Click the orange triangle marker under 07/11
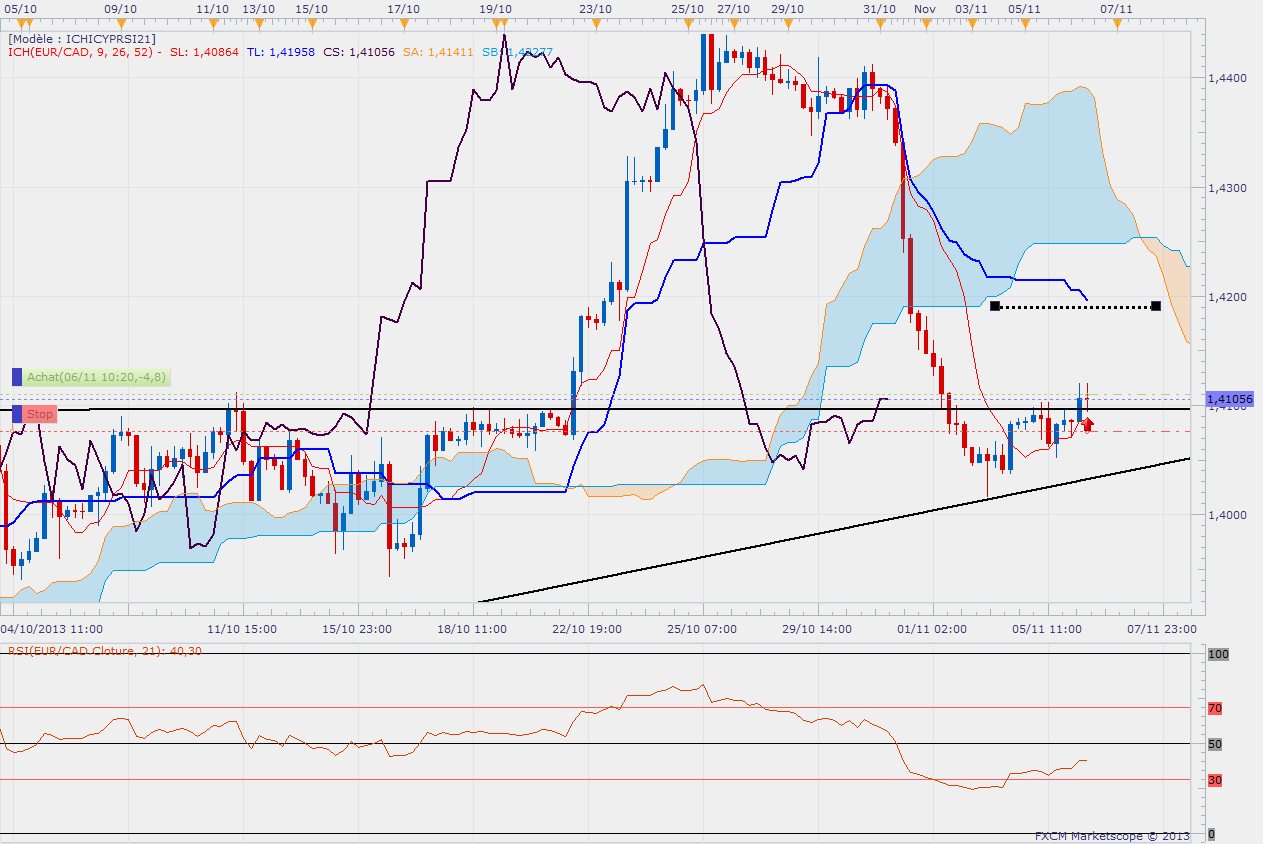This screenshot has width=1263, height=844. pyautogui.click(x=1117, y=22)
